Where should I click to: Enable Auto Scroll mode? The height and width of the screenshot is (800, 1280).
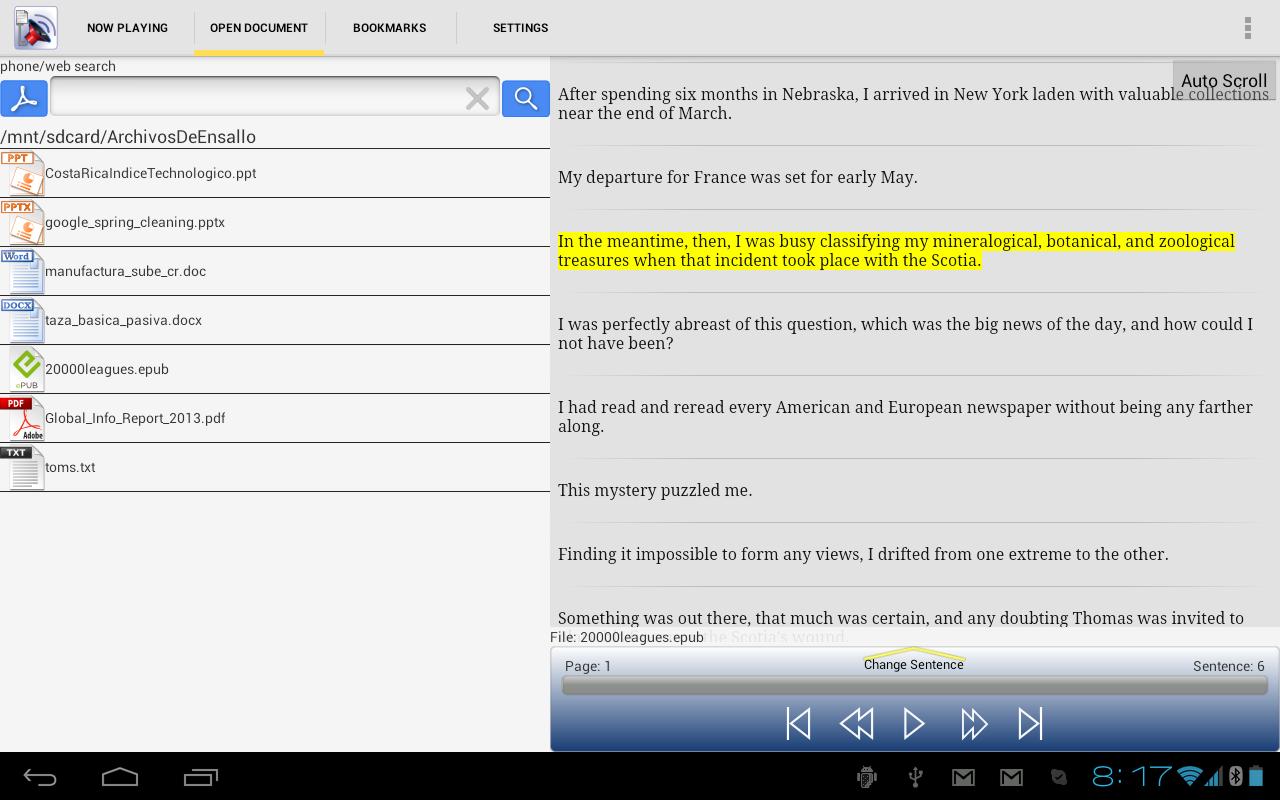point(1223,80)
